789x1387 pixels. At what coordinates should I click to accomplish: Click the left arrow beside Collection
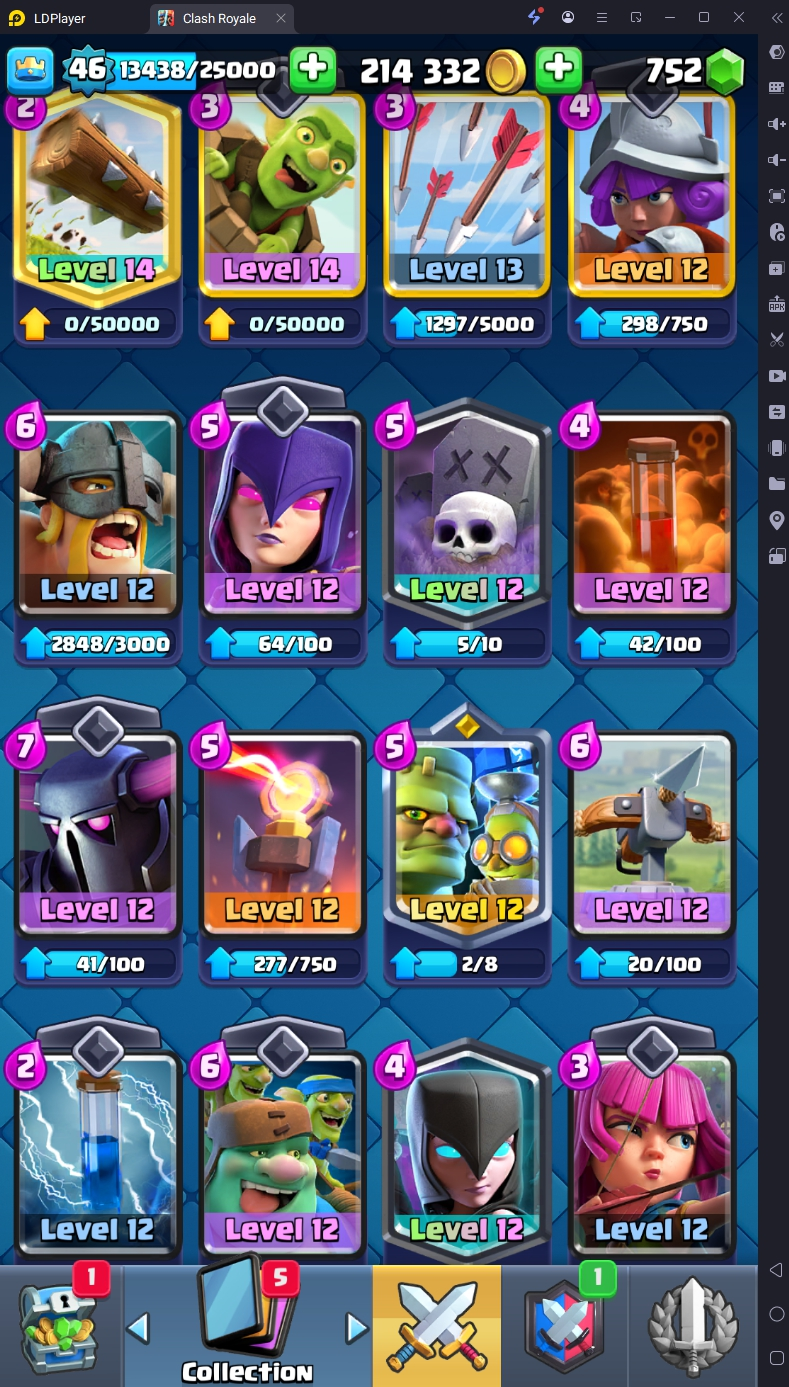[x=138, y=1328]
